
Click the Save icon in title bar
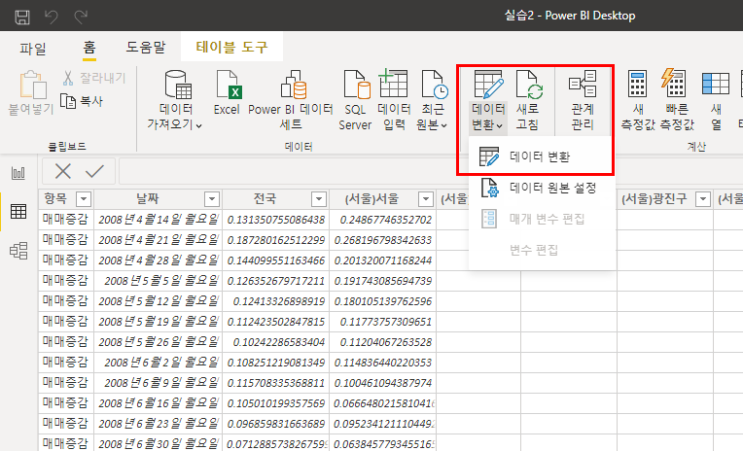(22, 17)
